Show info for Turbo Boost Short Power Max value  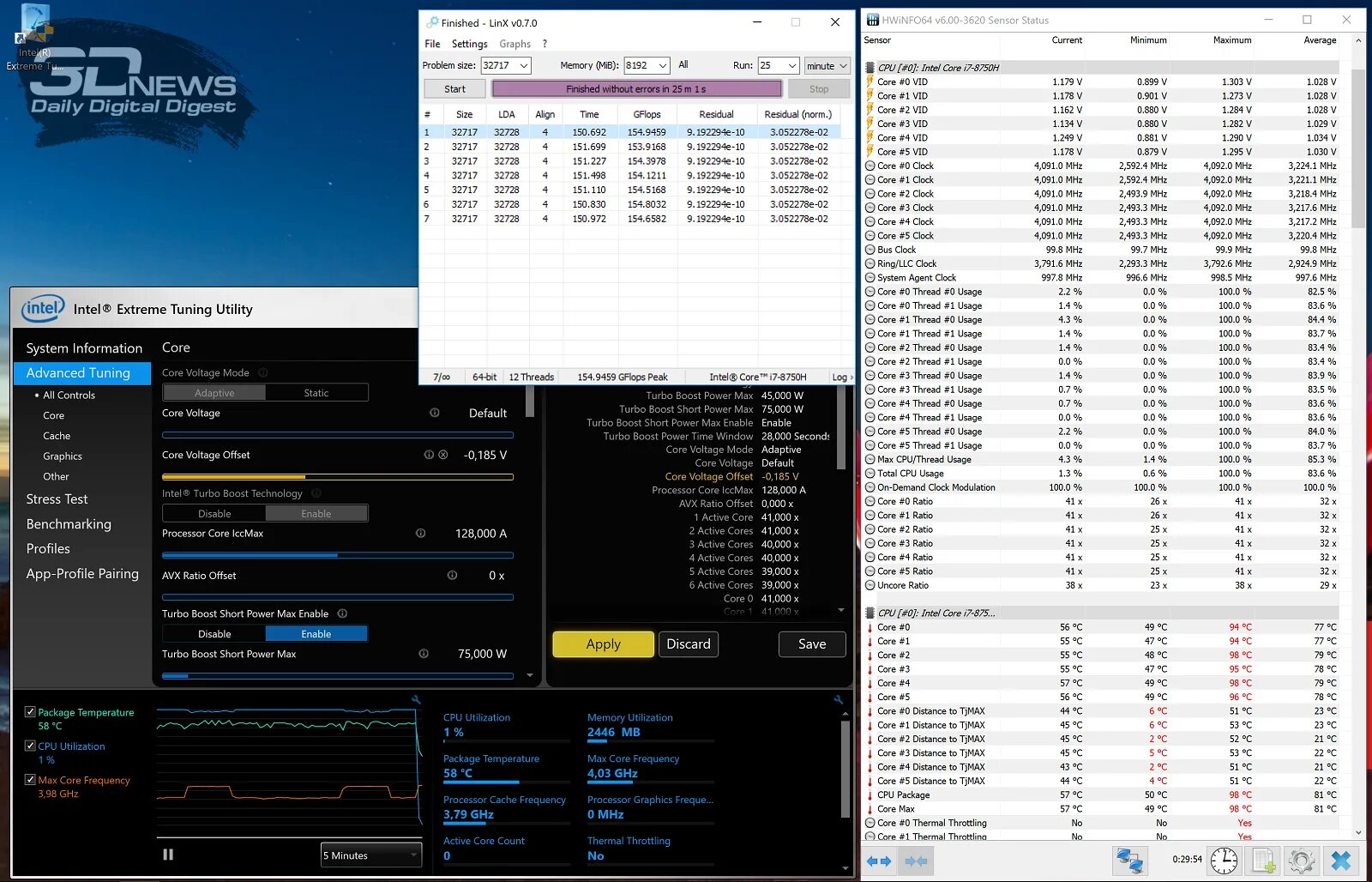point(424,654)
